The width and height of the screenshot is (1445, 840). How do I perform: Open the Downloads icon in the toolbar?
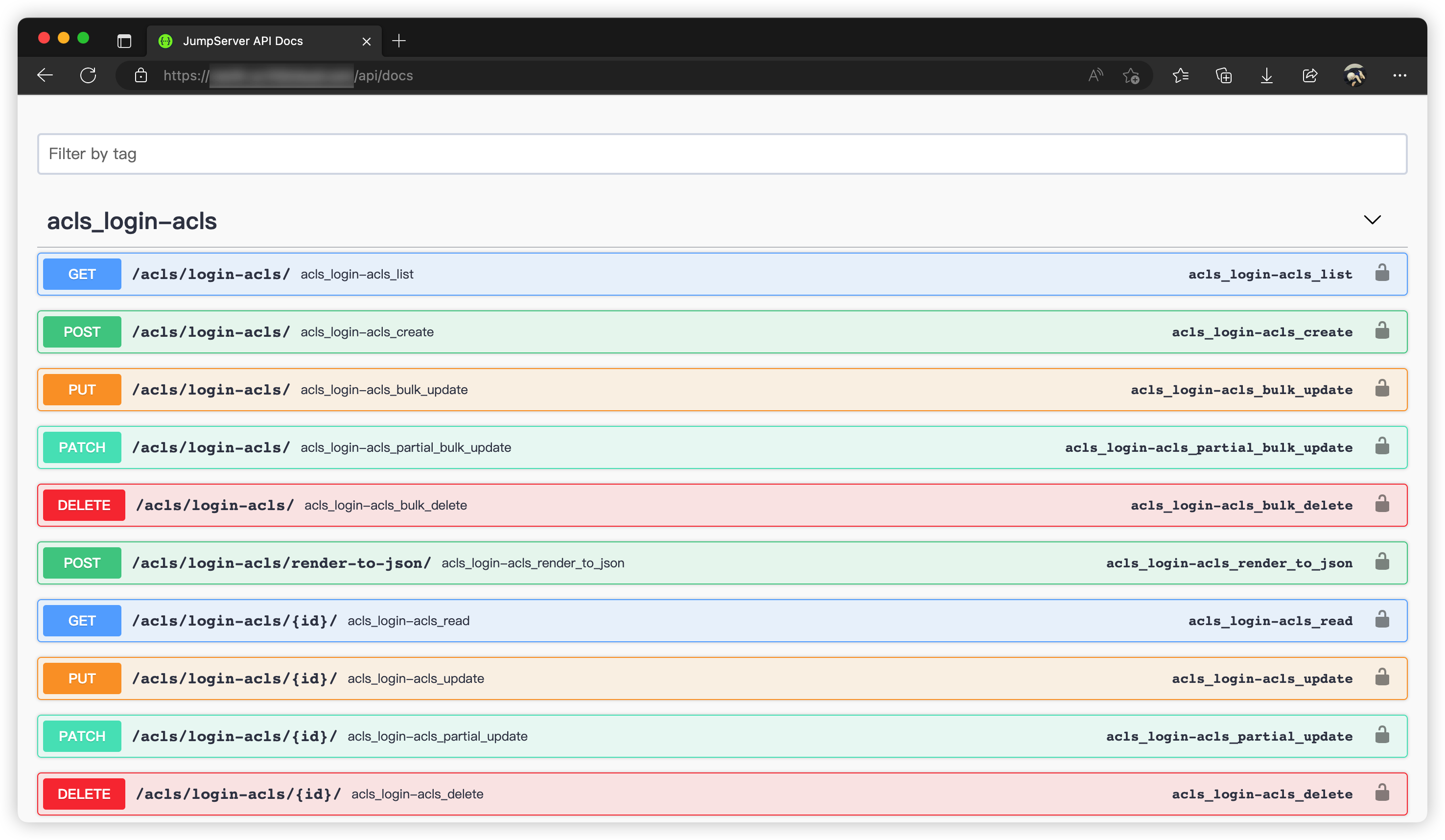[1267, 75]
